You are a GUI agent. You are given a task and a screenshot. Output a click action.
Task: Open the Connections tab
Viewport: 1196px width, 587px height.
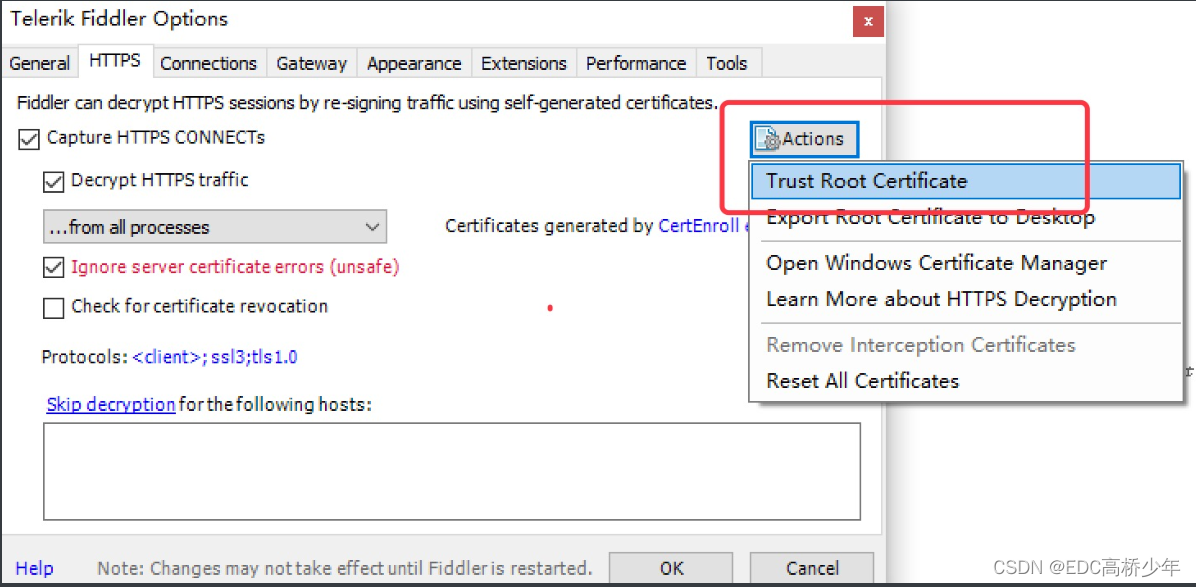(x=208, y=63)
